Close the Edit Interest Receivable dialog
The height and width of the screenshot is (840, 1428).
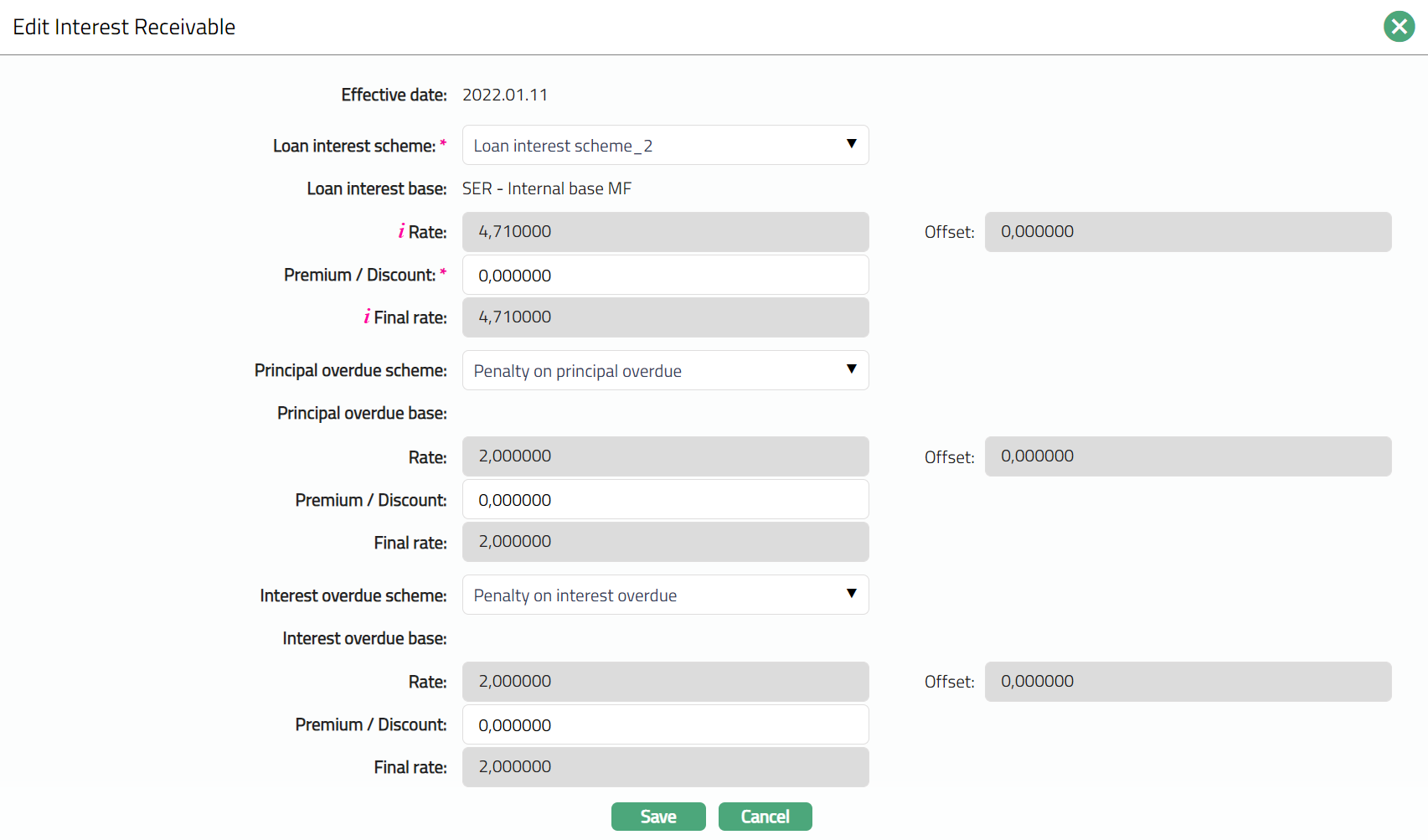1399,27
